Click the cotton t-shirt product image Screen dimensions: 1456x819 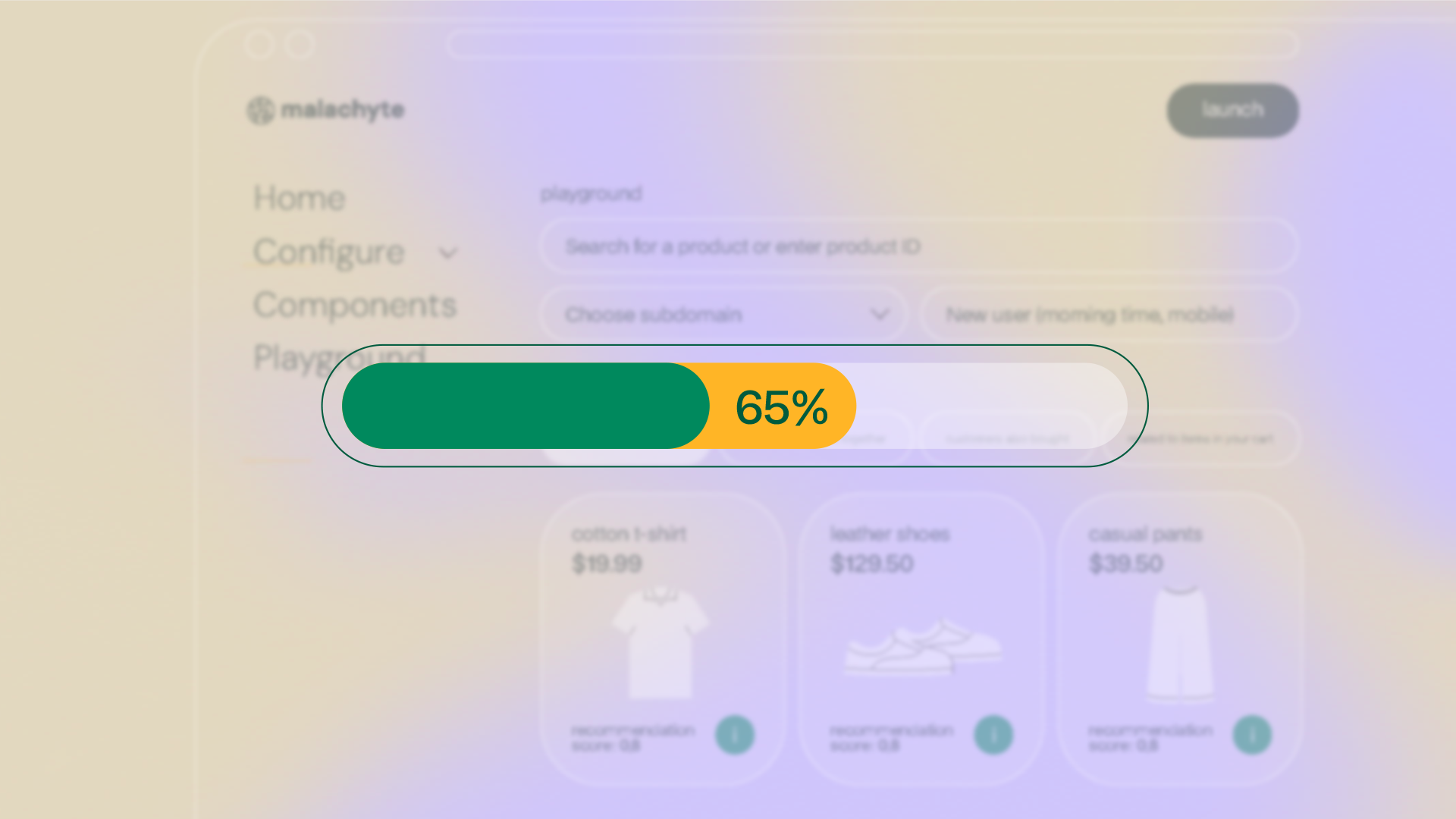tap(660, 642)
